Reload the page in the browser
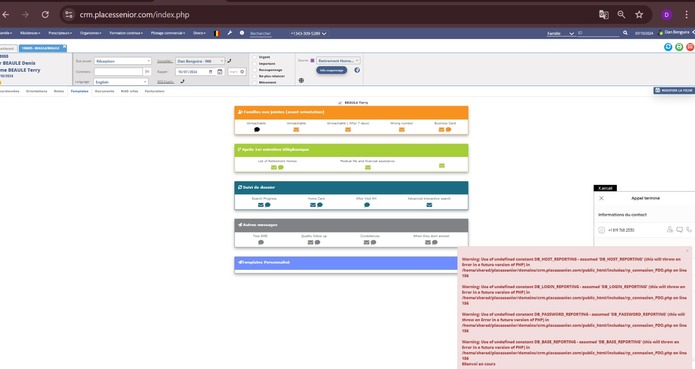The height and width of the screenshot is (369, 695). tap(45, 15)
